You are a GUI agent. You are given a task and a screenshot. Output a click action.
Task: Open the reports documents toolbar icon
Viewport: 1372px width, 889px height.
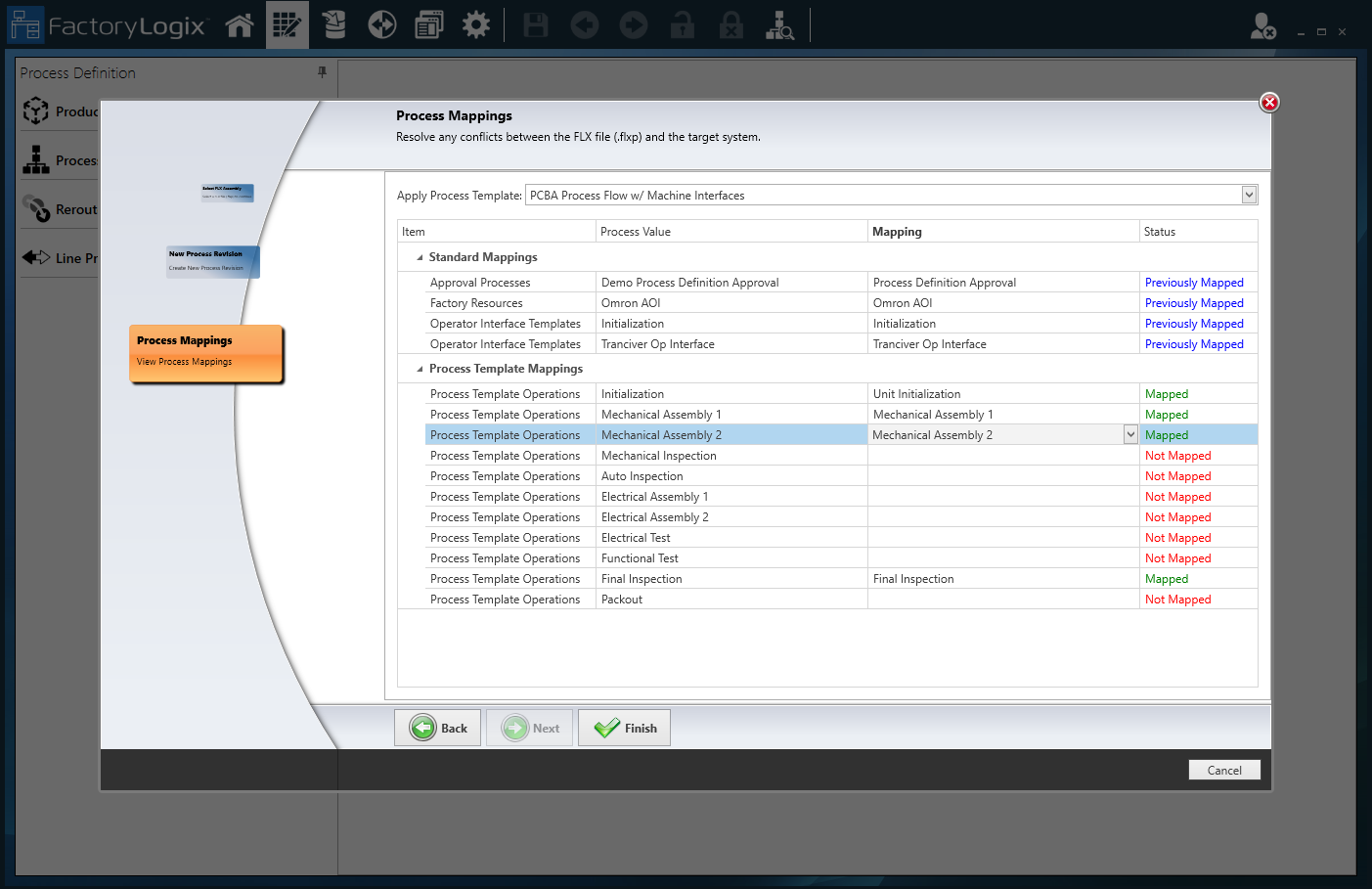[427, 24]
